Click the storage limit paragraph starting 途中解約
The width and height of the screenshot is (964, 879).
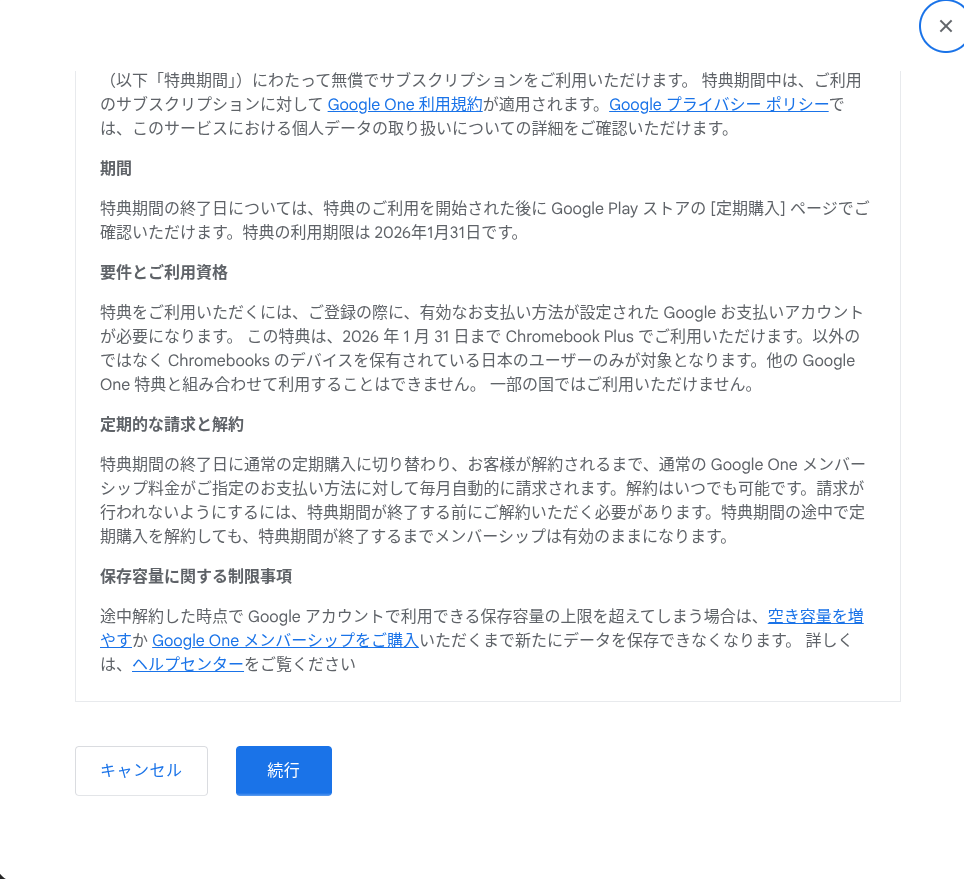[x=483, y=641]
